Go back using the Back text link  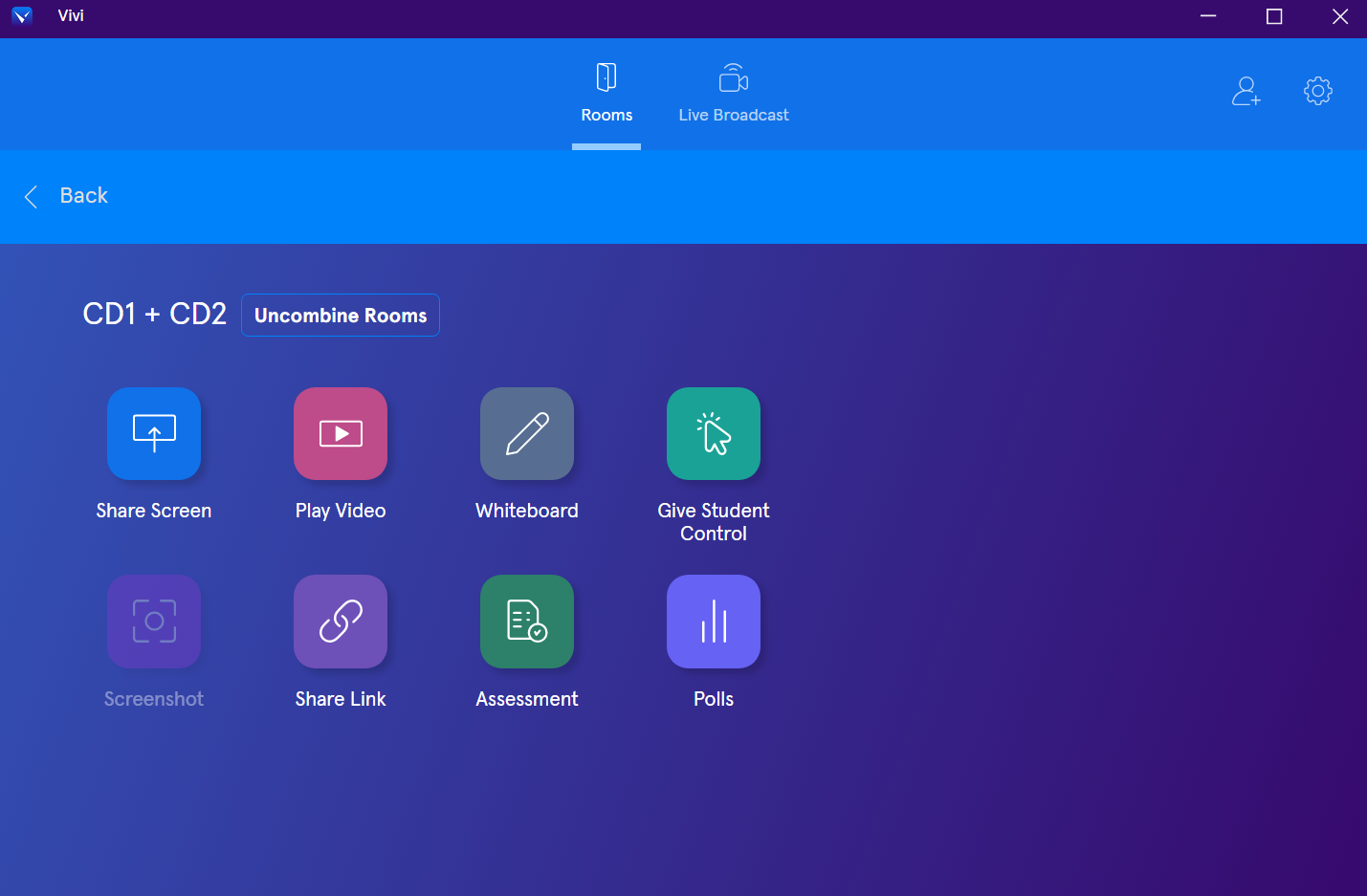[84, 196]
